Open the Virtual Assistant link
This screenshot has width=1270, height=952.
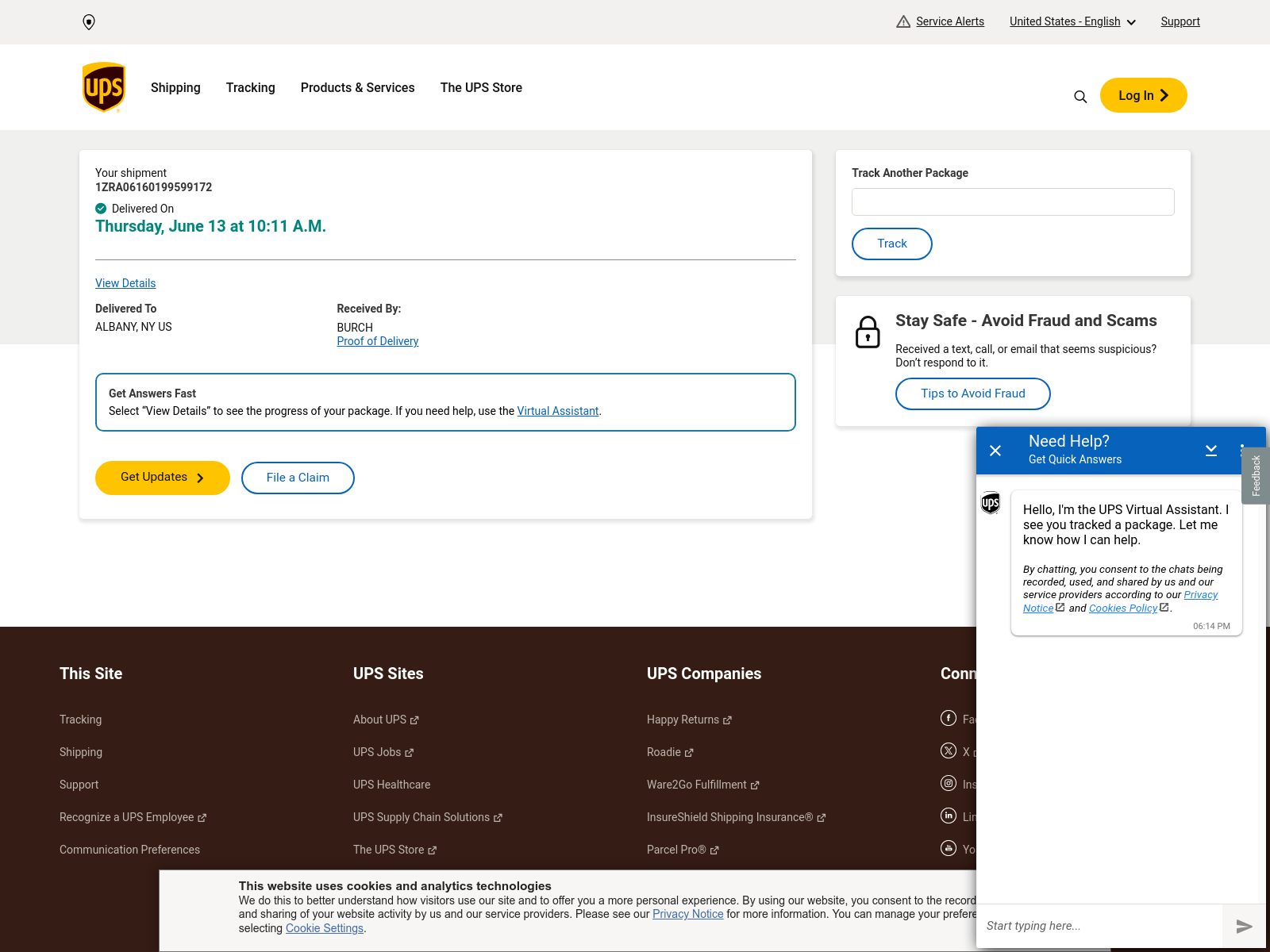(558, 411)
